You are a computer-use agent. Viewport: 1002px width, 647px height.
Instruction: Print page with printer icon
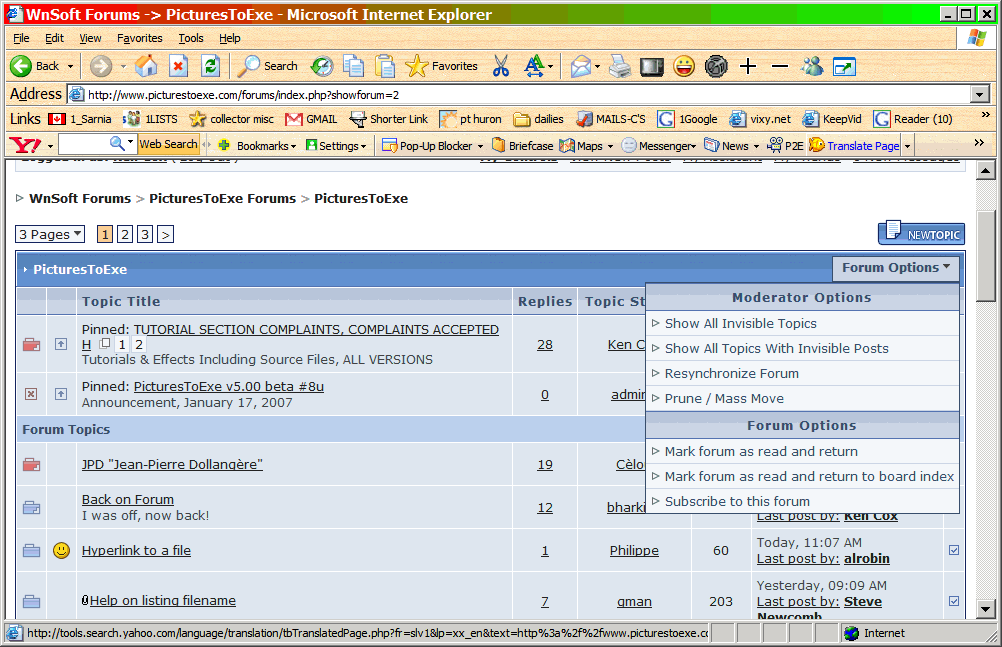coord(619,66)
